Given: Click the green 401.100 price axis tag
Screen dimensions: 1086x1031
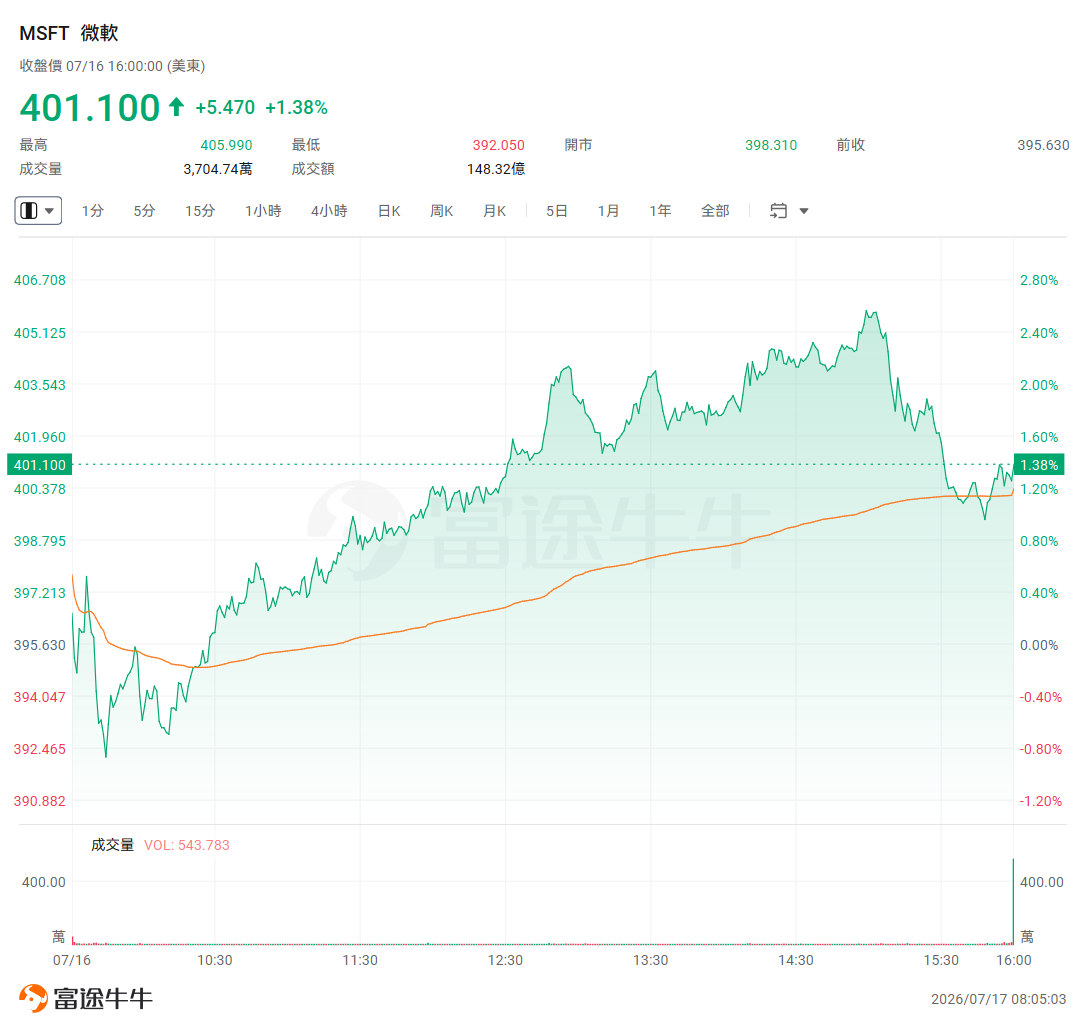Looking at the screenshot, I should (39, 465).
